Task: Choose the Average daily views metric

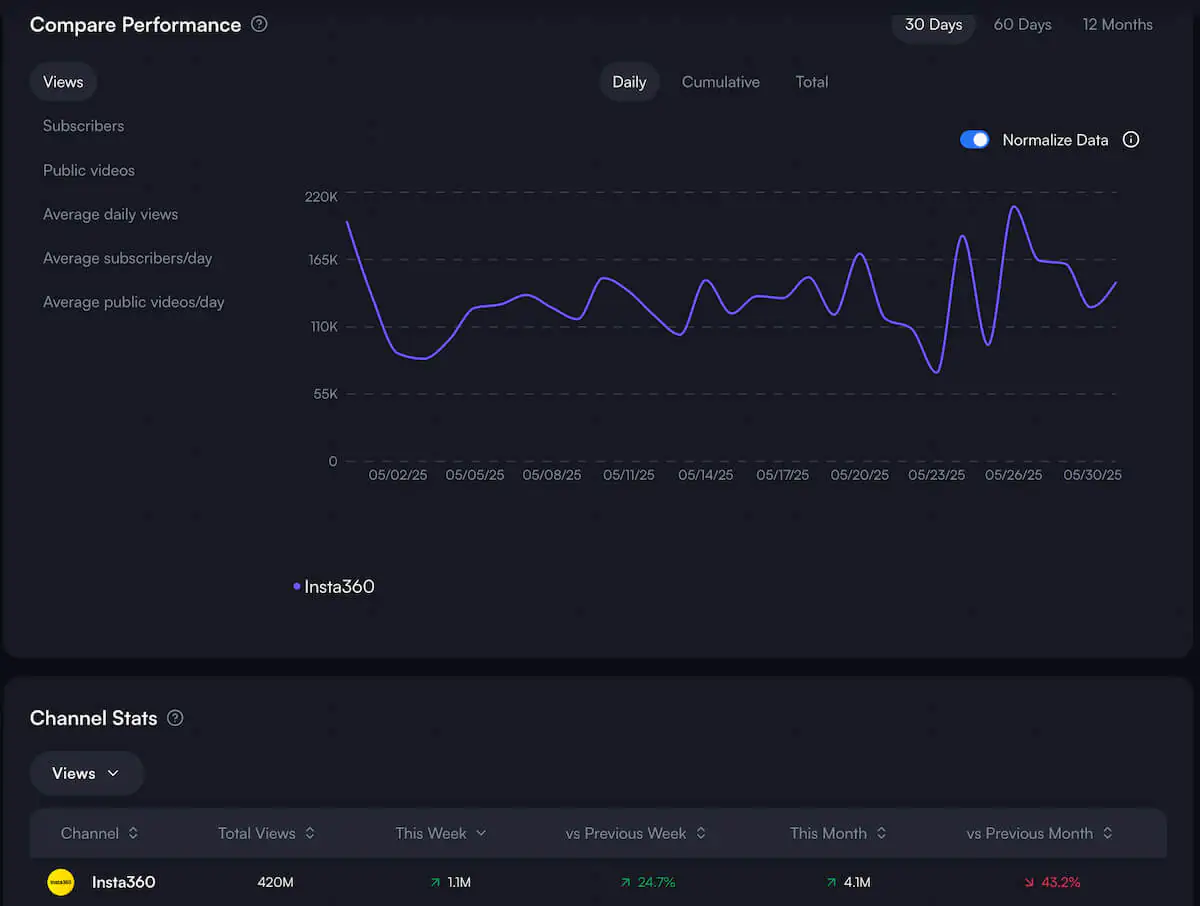Action: click(110, 214)
